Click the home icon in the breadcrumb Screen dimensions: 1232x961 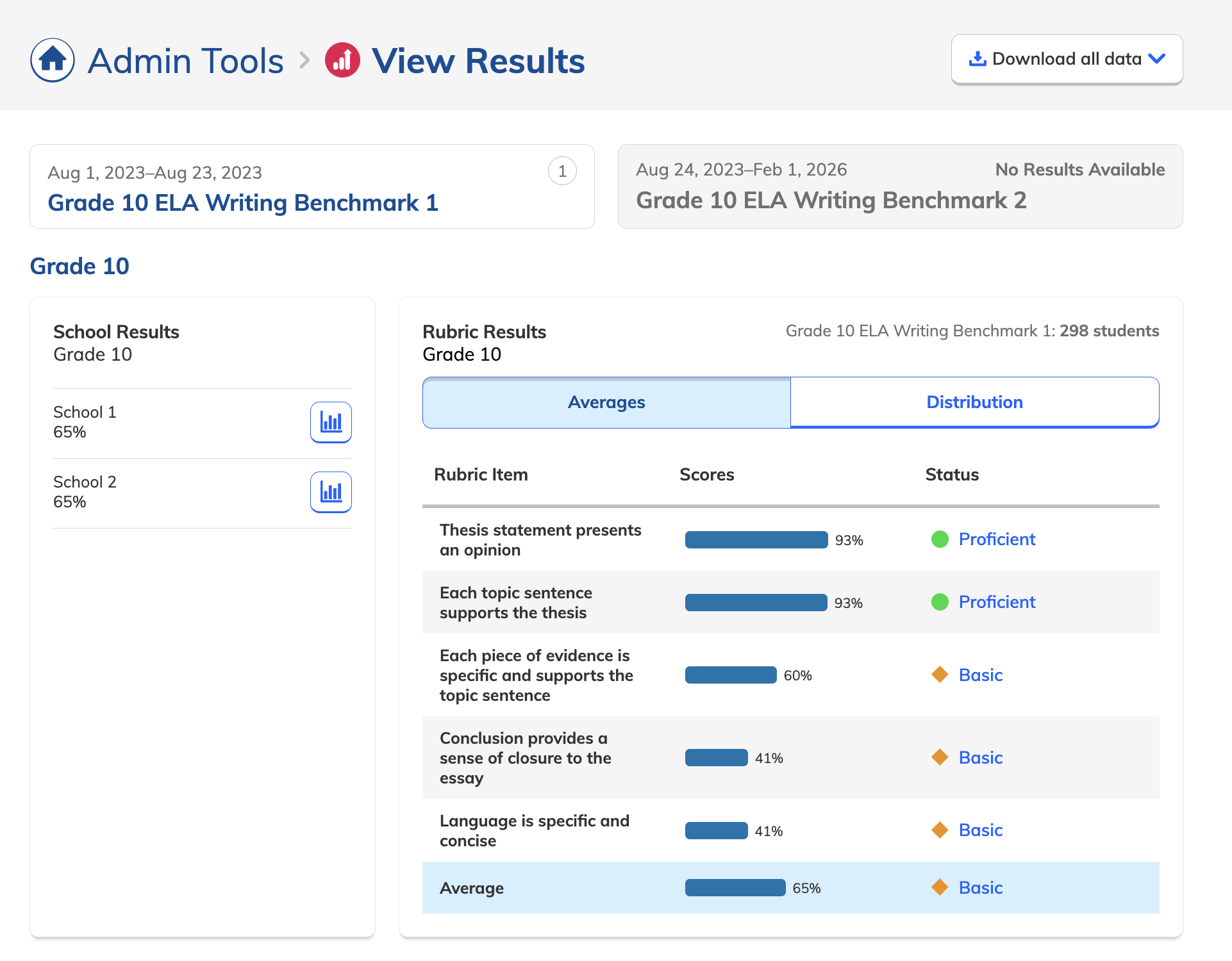tap(52, 60)
